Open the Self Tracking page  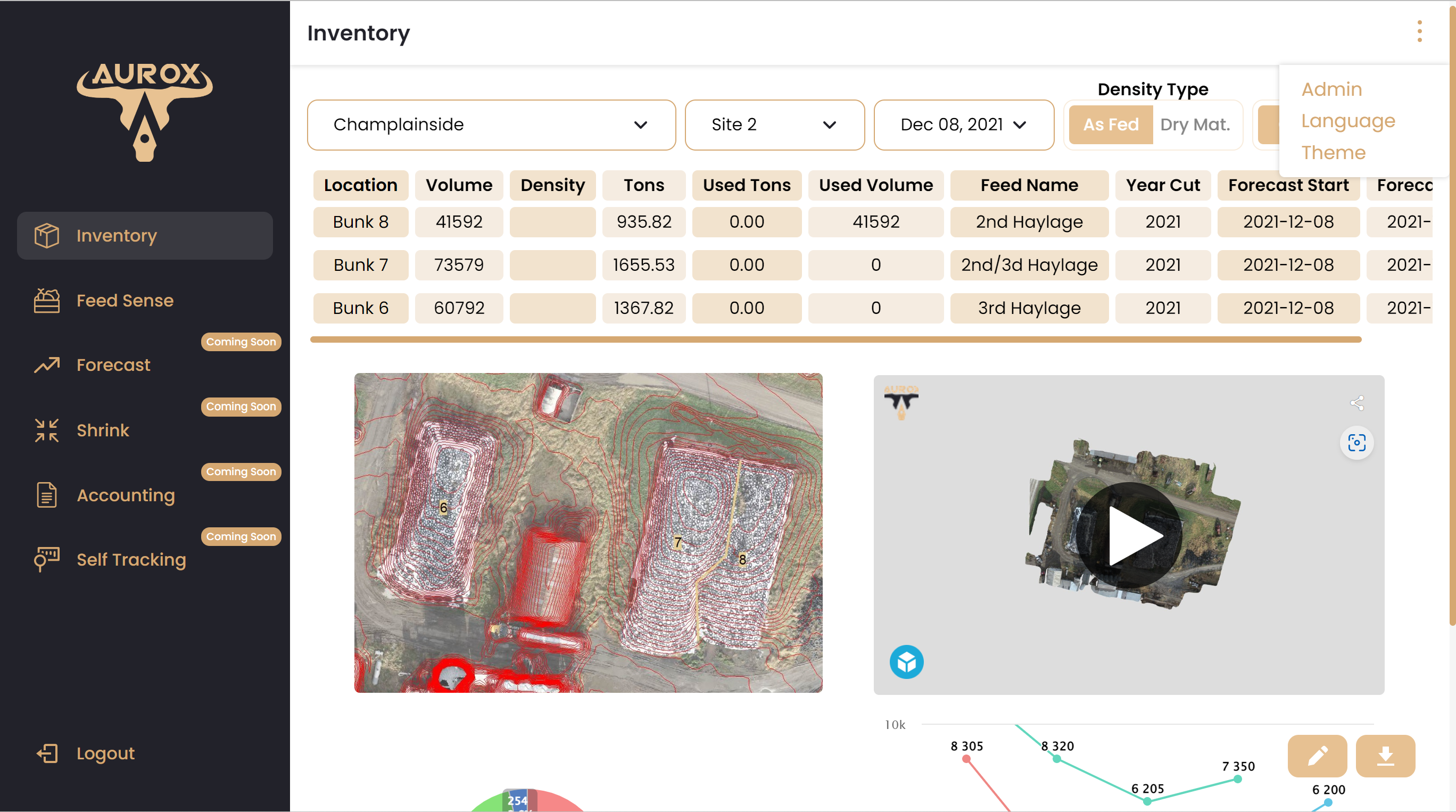(131, 559)
